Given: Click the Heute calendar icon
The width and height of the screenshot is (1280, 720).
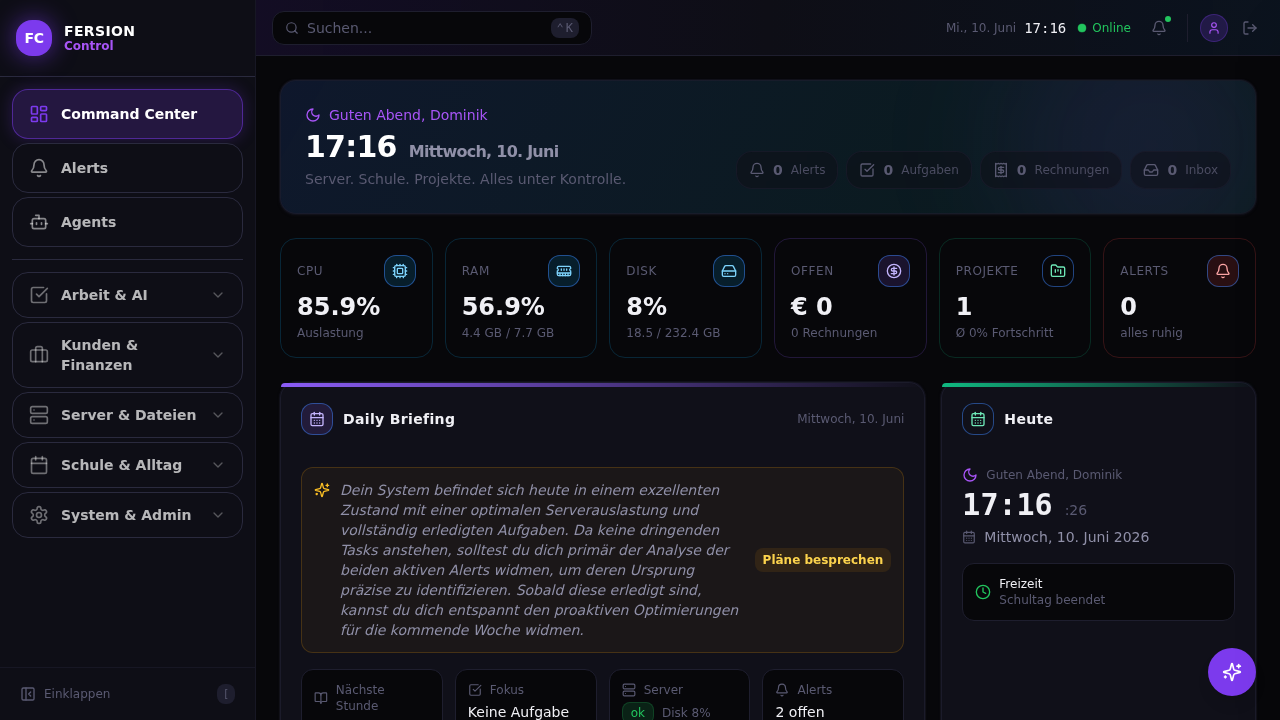Looking at the screenshot, I should (978, 419).
